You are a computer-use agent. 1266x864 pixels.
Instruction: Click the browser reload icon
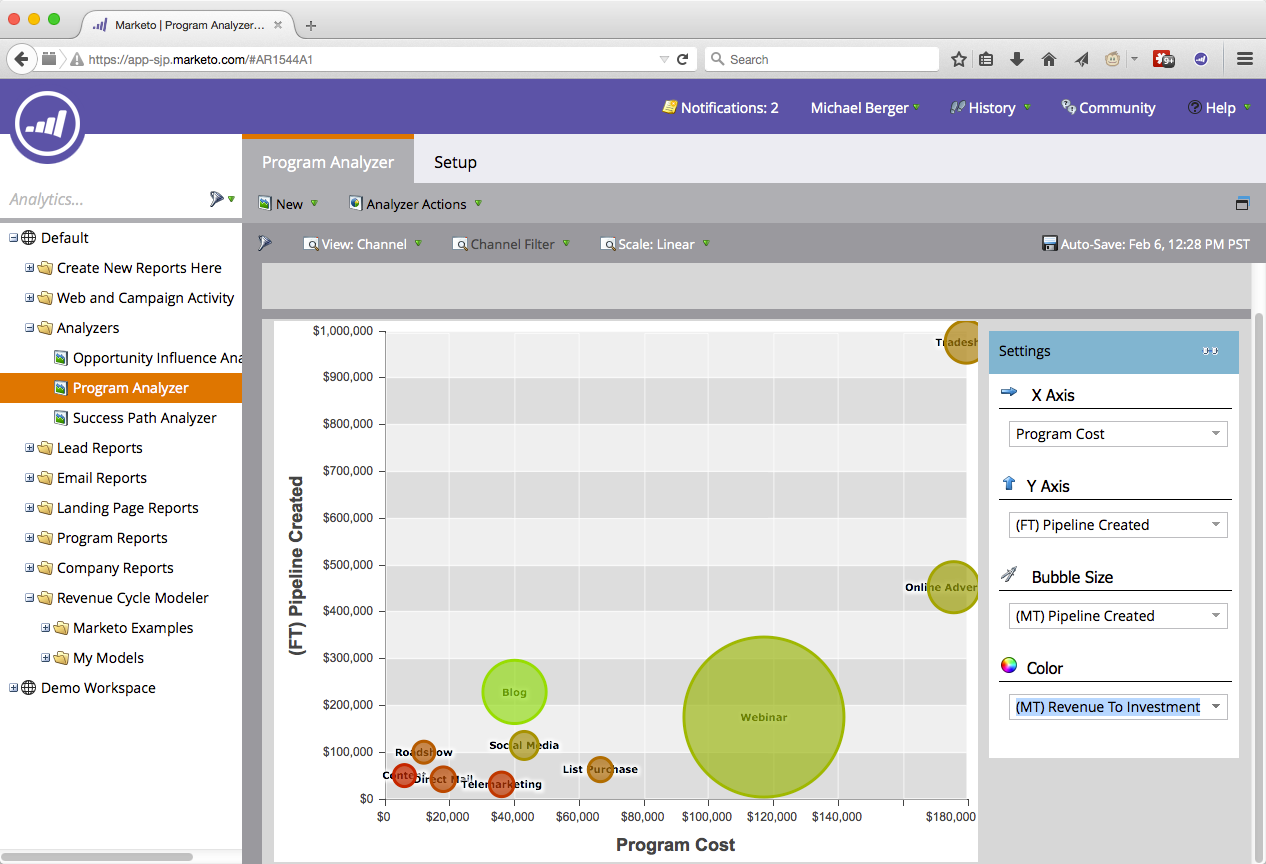(x=683, y=59)
